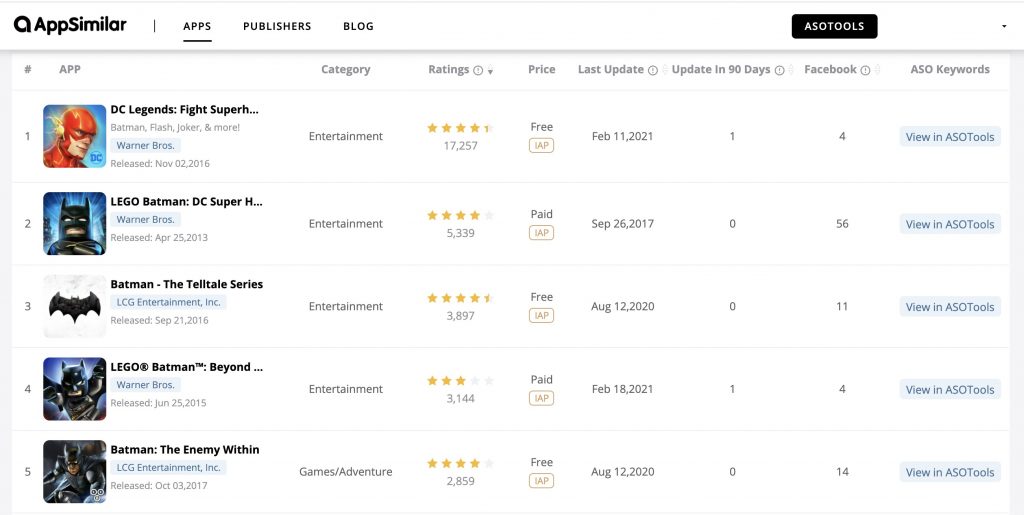Click the Ratings info icon
Screen dimensions: 1024x515
tap(478, 70)
